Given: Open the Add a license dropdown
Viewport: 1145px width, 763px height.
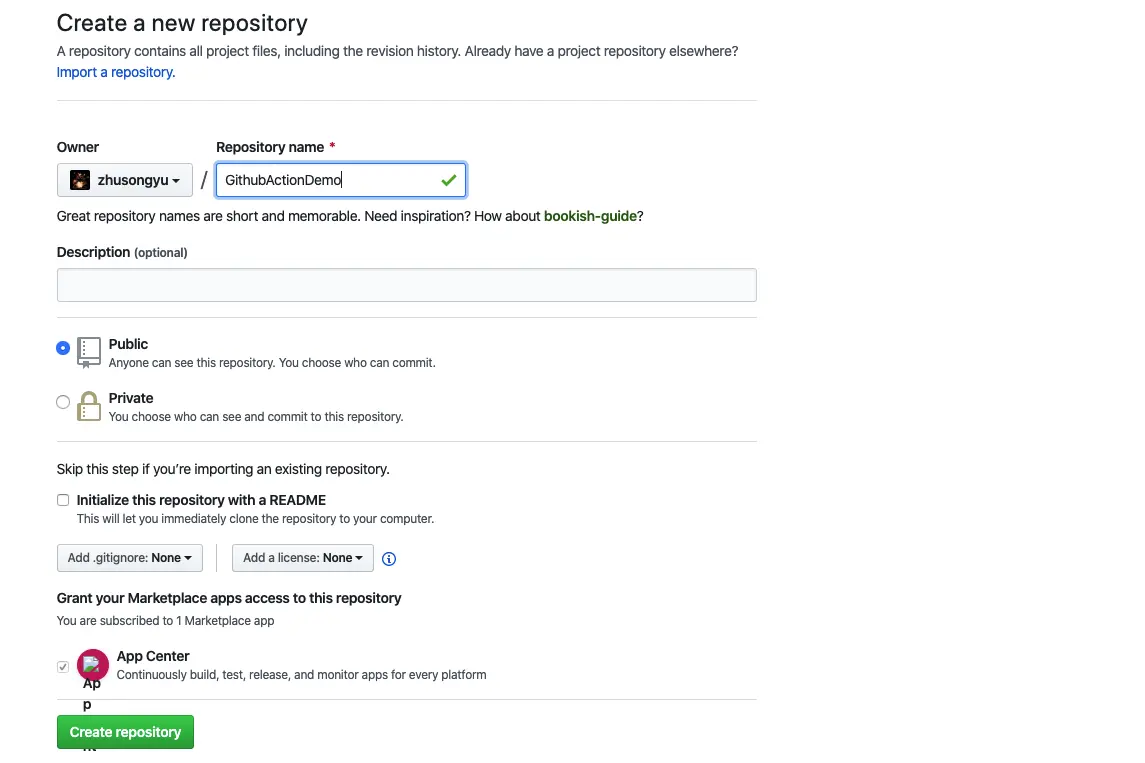Looking at the screenshot, I should click(302, 558).
